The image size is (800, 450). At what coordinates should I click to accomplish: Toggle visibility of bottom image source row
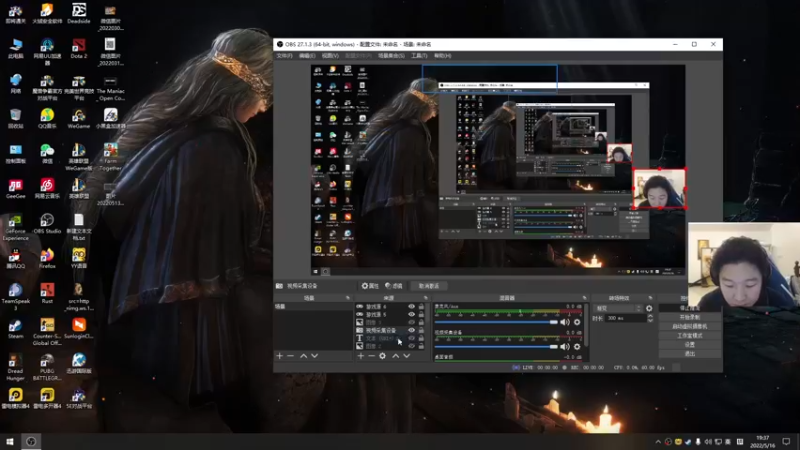(x=411, y=346)
